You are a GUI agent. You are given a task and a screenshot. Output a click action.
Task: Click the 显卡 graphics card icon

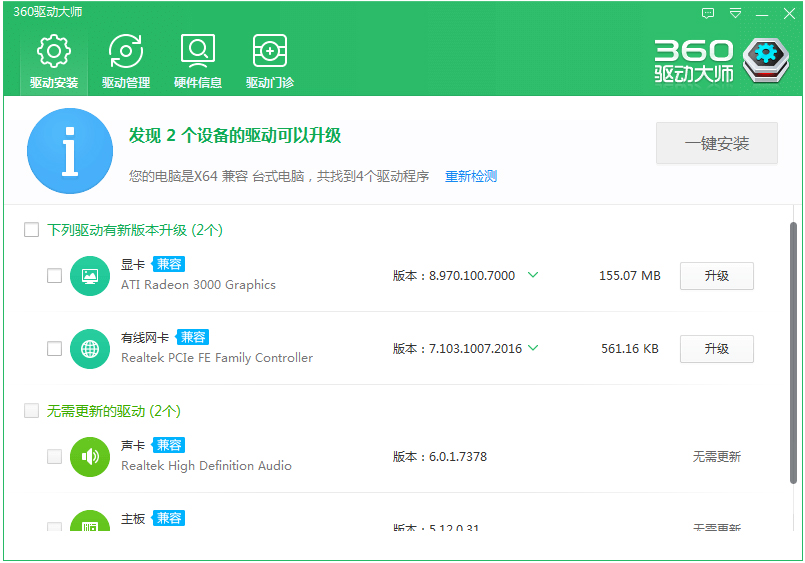tap(90, 276)
